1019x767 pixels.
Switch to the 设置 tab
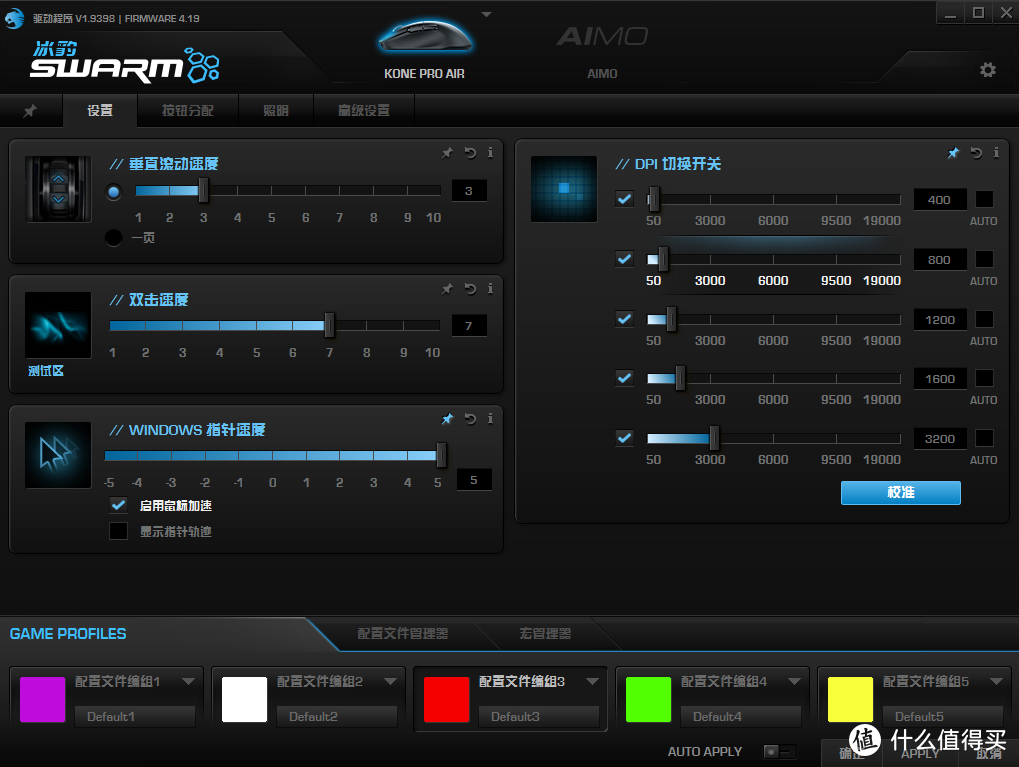pyautogui.click(x=100, y=110)
